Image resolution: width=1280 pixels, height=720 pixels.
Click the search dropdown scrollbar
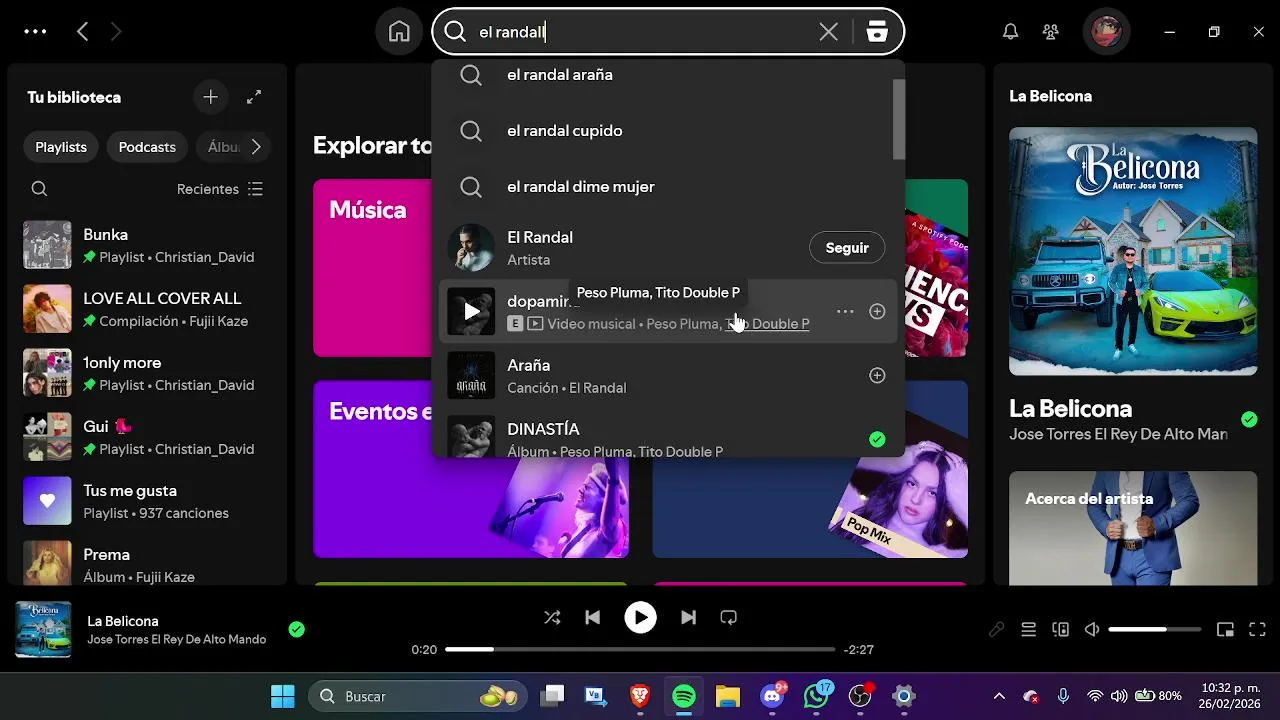pyautogui.click(x=899, y=118)
